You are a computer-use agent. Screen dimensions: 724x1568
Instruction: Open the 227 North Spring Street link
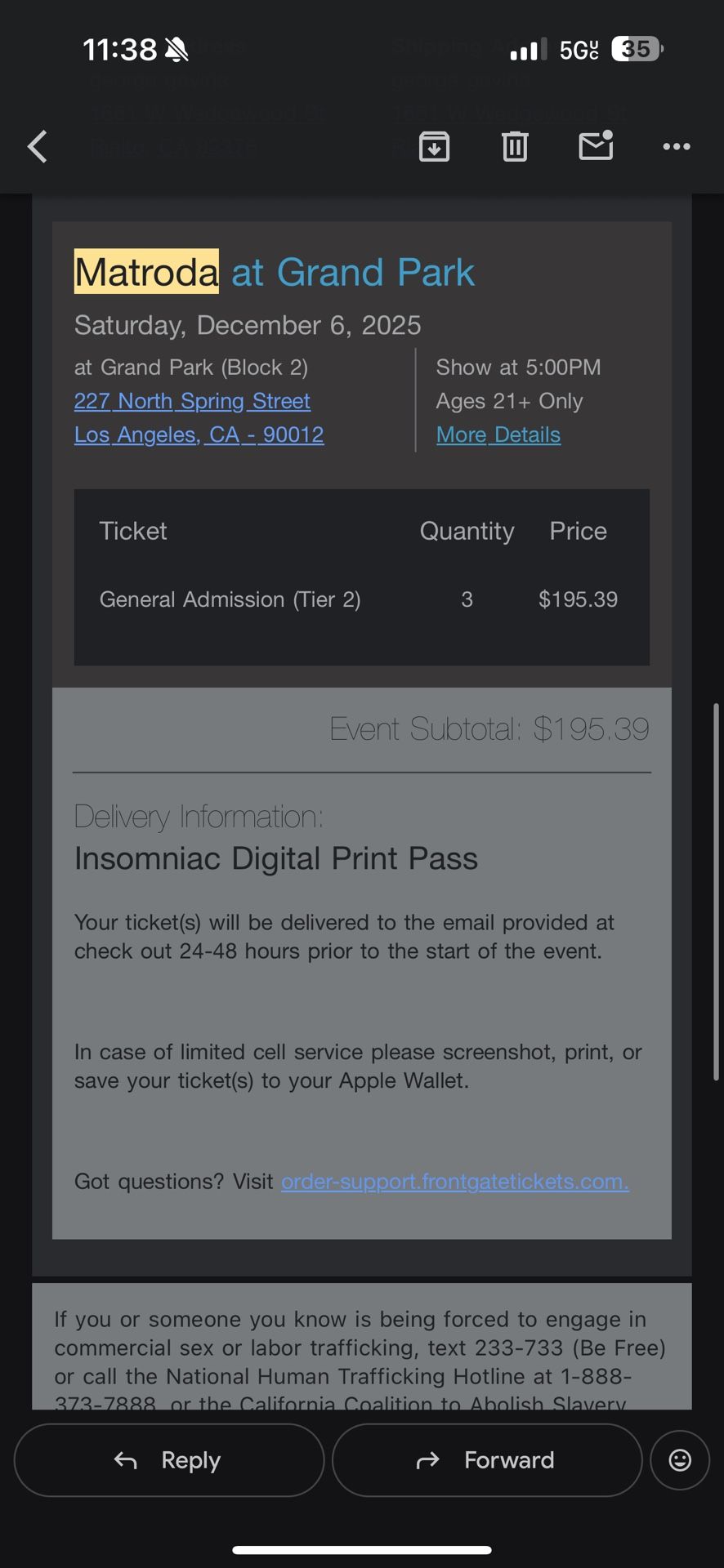[x=192, y=401]
